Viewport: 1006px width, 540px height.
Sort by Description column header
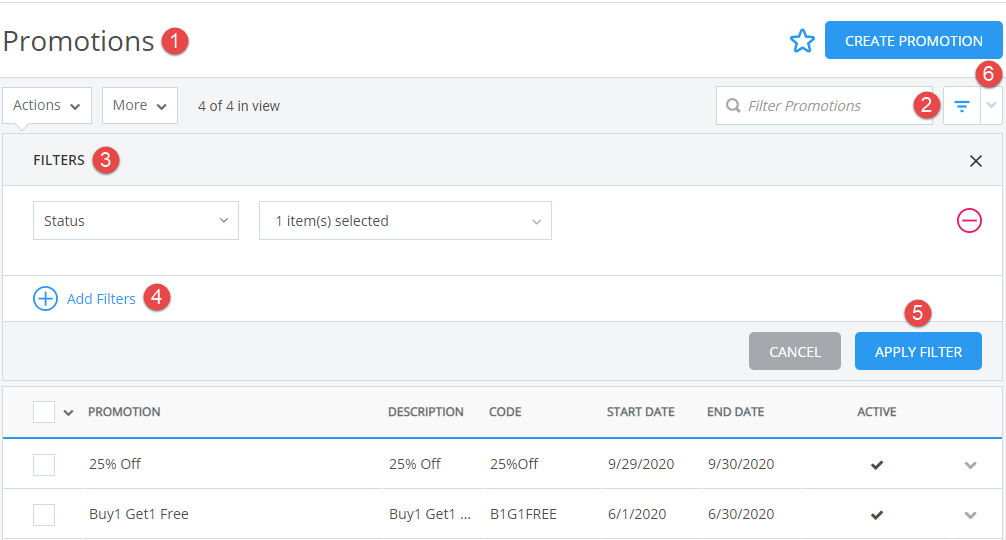pos(426,412)
